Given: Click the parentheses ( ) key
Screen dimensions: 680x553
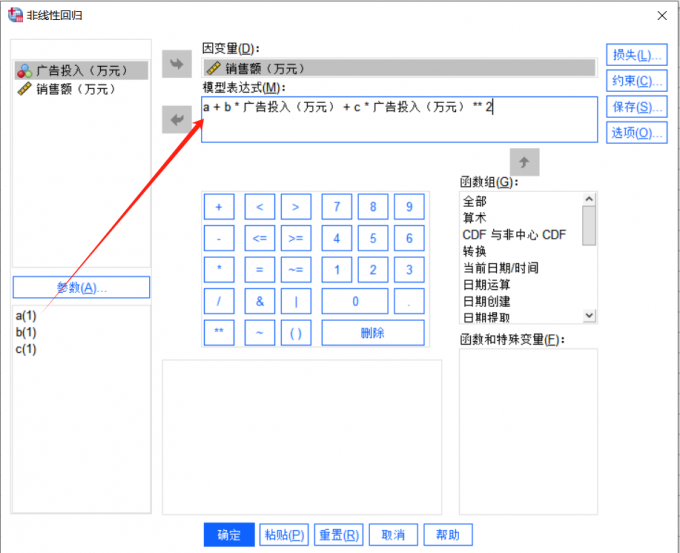Looking at the screenshot, I should (296, 333).
